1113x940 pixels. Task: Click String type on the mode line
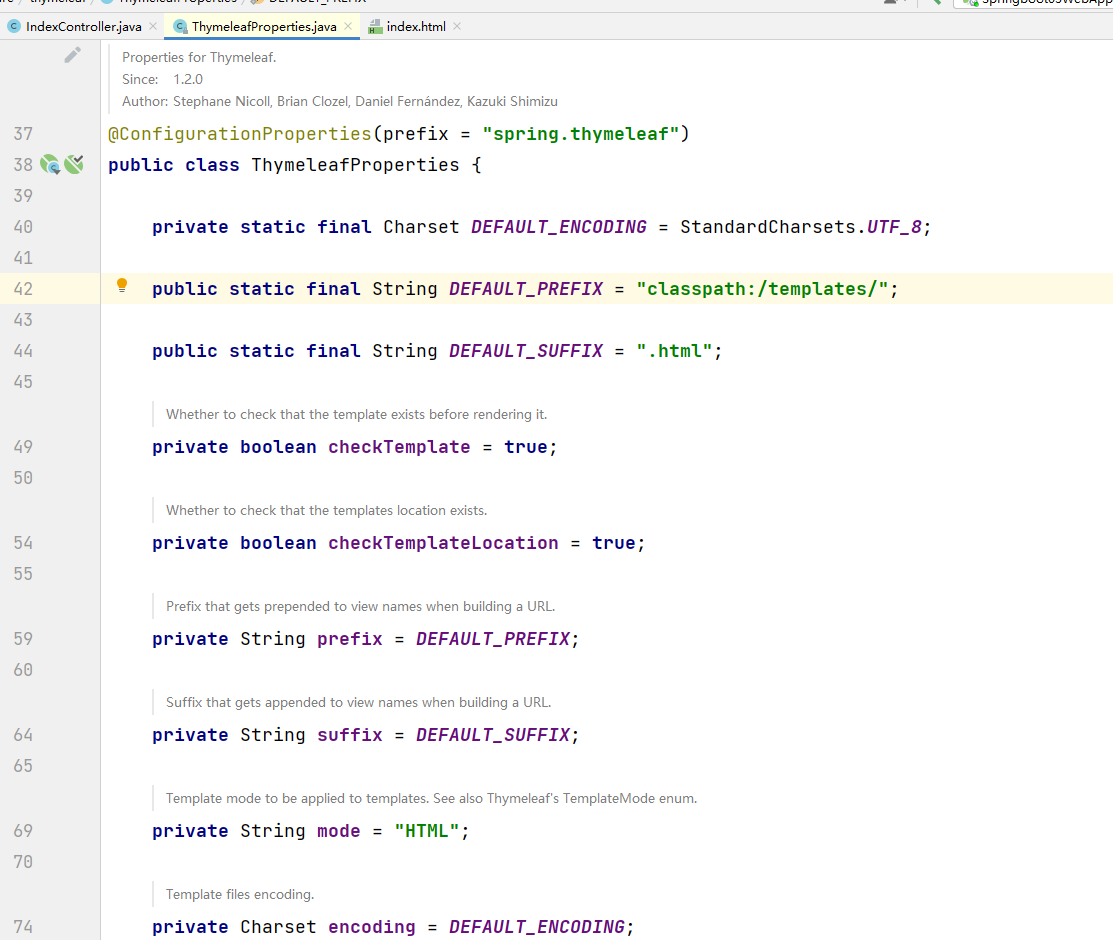tap(273, 831)
